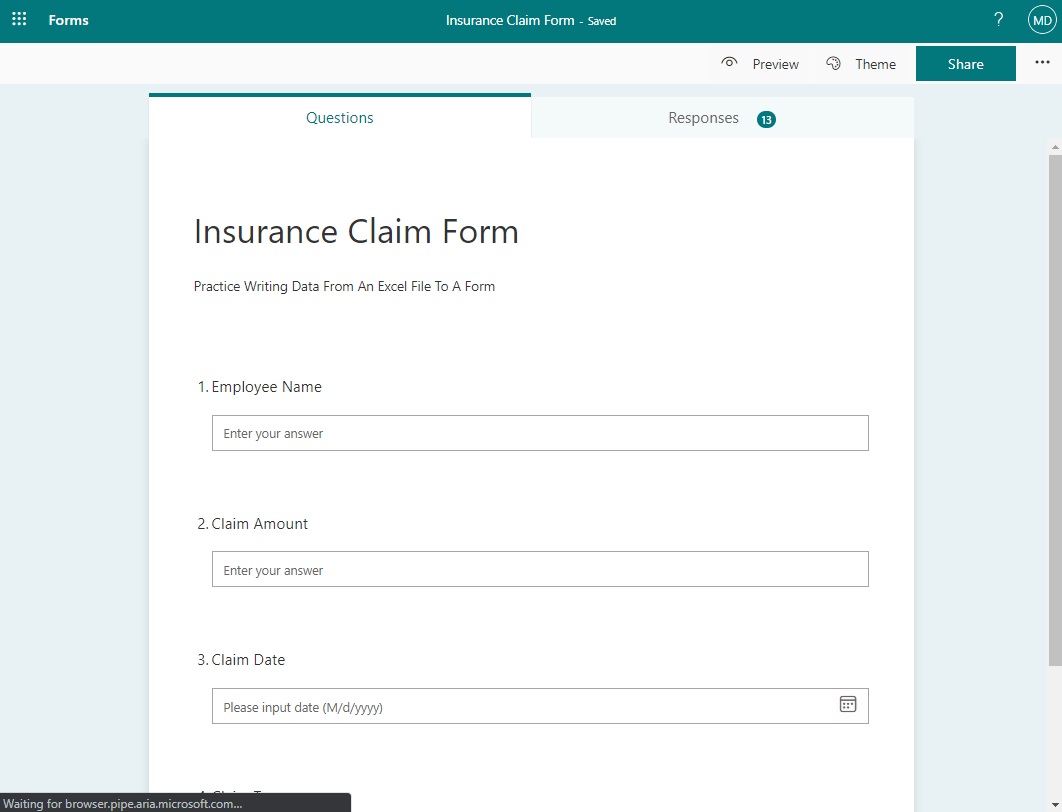The width and height of the screenshot is (1062, 812).
Task: Click the Preview text link
Action: click(775, 63)
